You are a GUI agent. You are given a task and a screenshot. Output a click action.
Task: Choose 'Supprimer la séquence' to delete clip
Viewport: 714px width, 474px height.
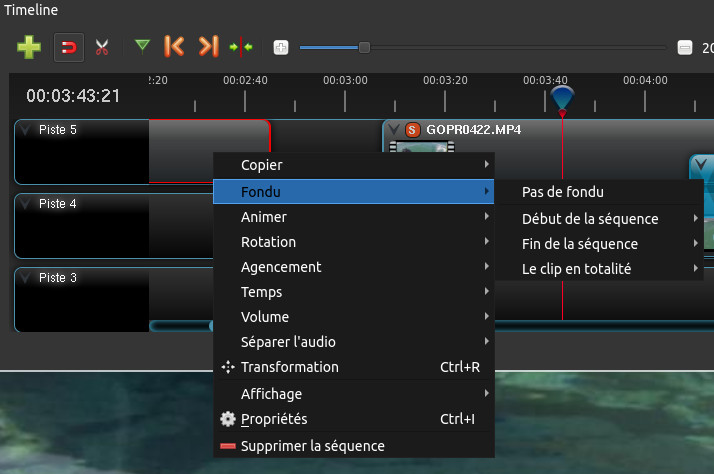pos(312,446)
